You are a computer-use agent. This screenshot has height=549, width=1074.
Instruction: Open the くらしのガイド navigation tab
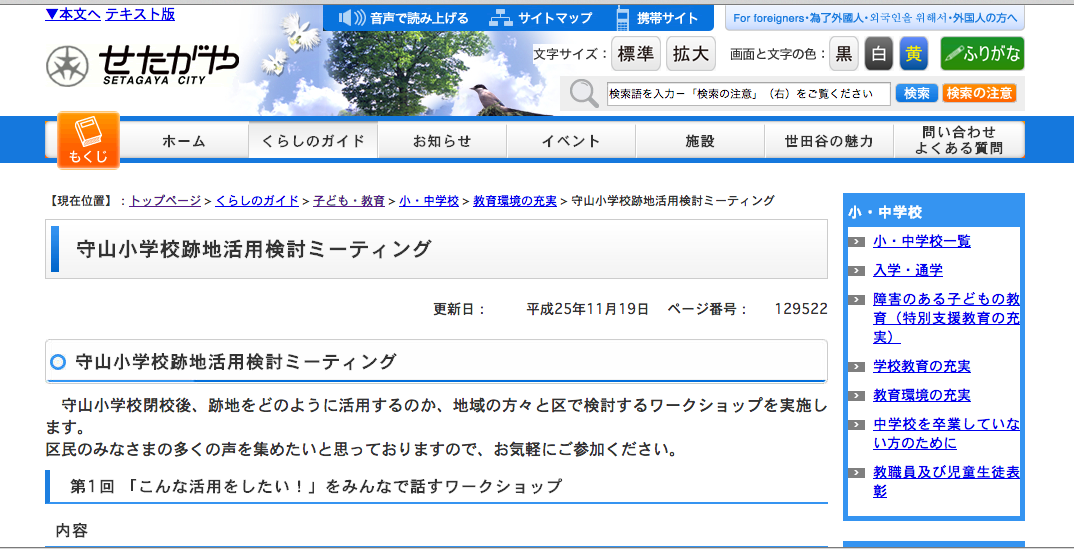pos(313,141)
